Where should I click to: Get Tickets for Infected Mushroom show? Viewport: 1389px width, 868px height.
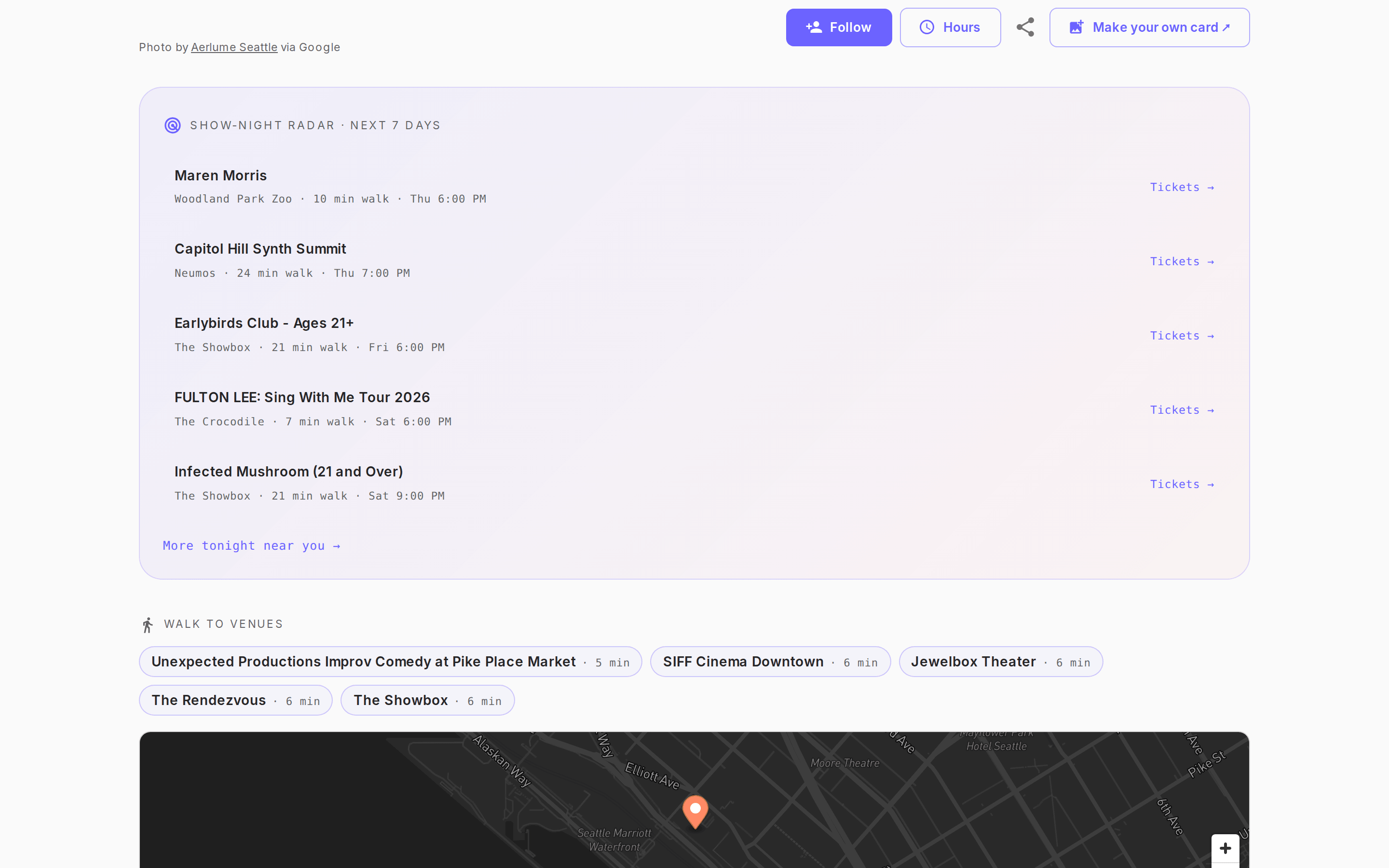tap(1182, 484)
